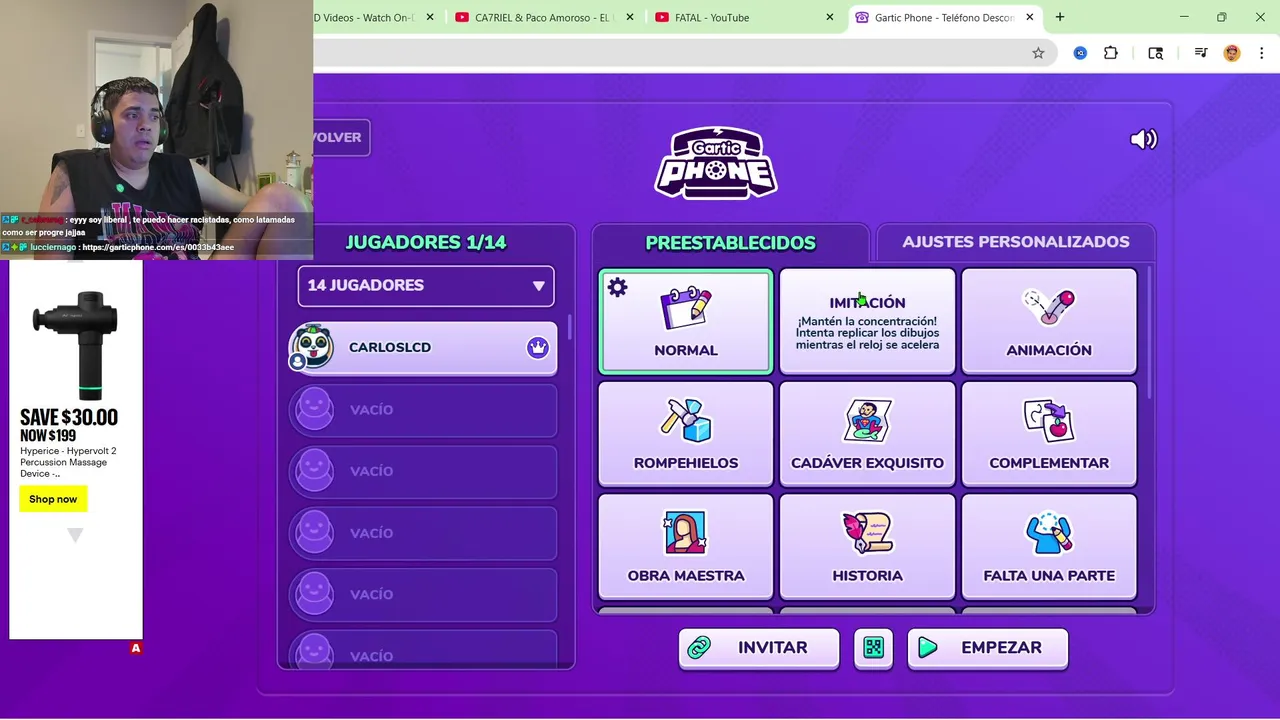Open the 14 Jugadores dropdown
The image size is (1280, 720).
click(x=426, y=285)
